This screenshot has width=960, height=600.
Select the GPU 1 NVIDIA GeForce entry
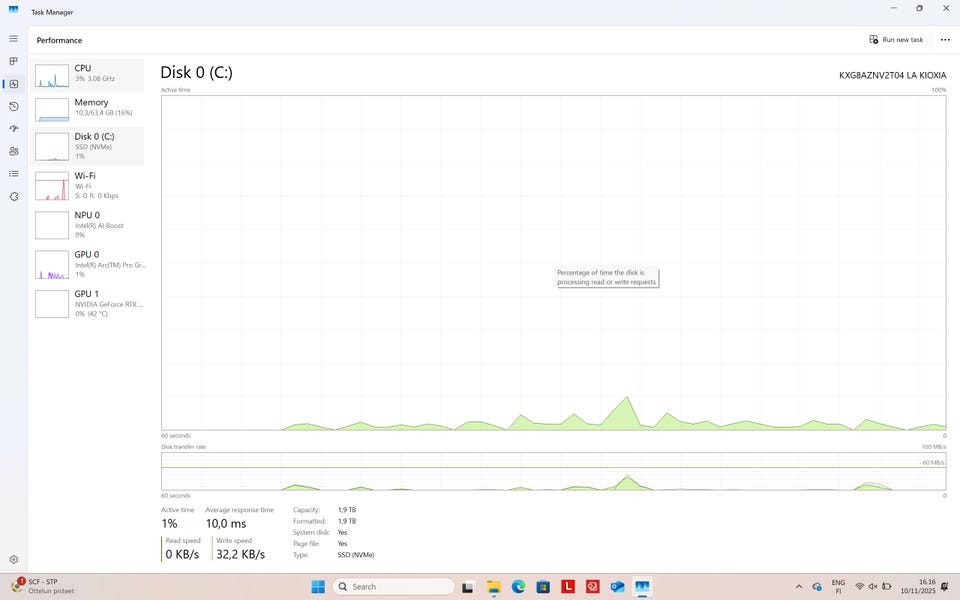87,304
